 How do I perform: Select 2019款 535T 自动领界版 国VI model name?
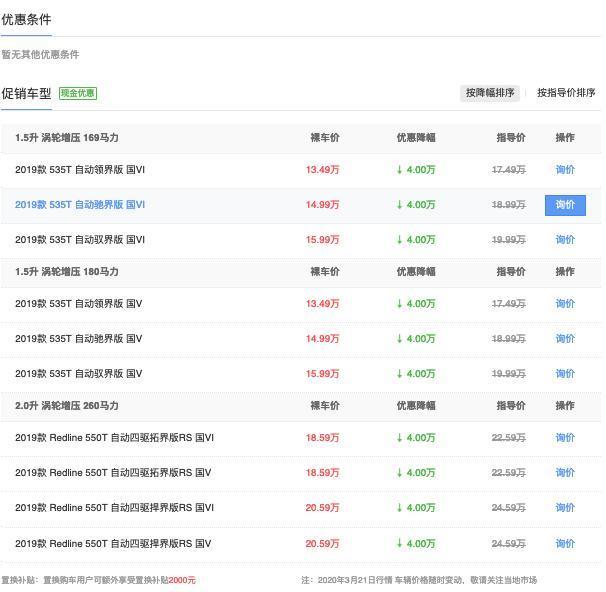[80, 170]
